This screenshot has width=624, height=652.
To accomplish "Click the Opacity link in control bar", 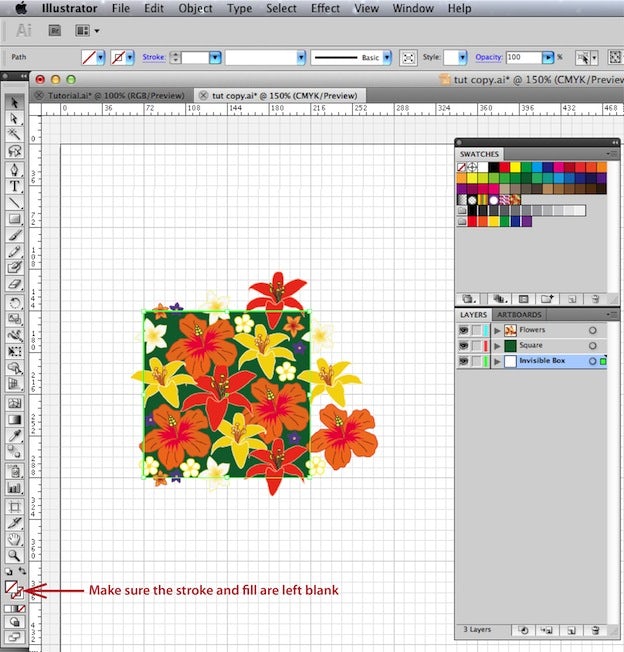I will point(488,58).
